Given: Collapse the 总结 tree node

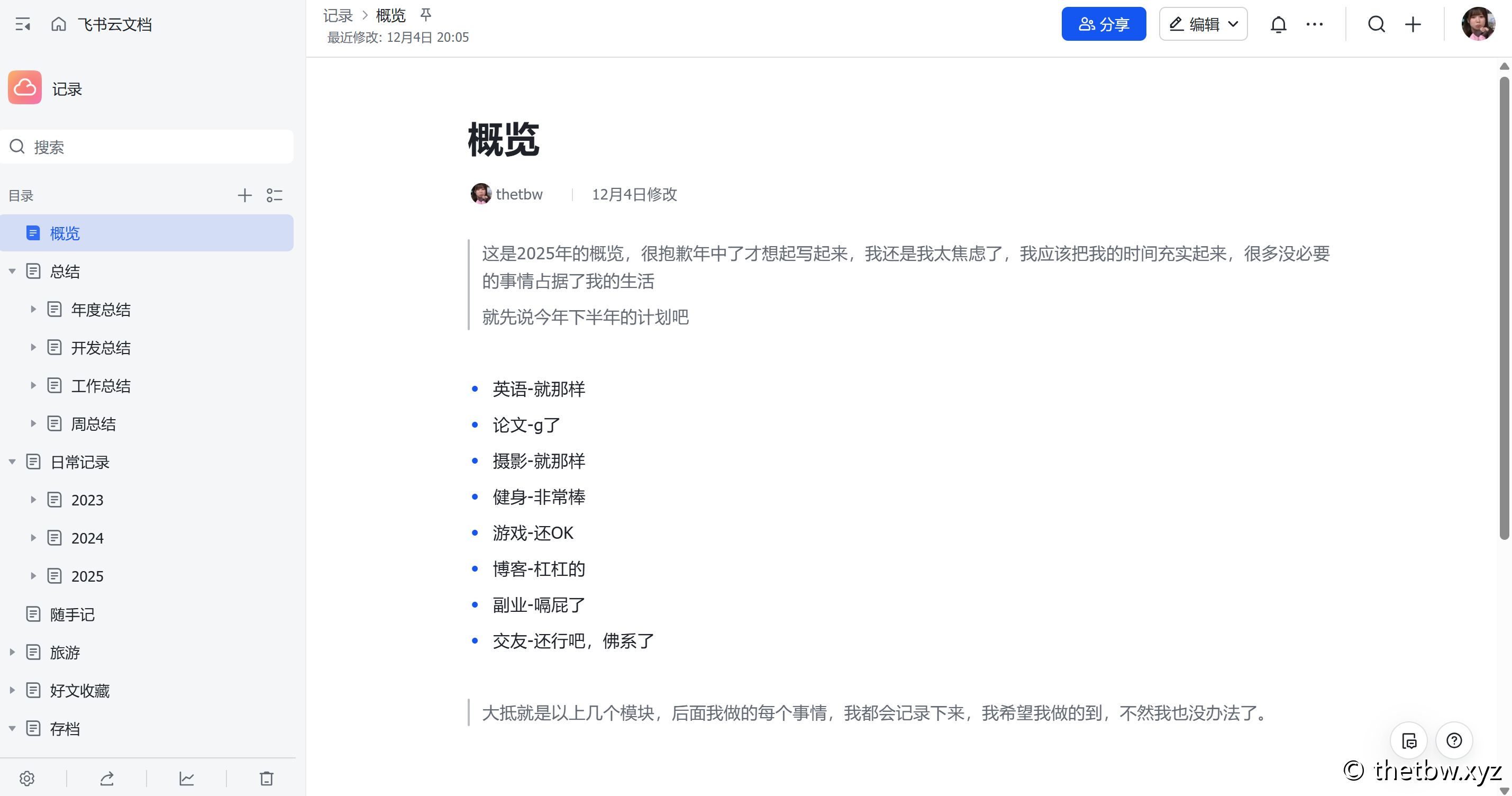Looking at the screenshot, I should 12,271.
